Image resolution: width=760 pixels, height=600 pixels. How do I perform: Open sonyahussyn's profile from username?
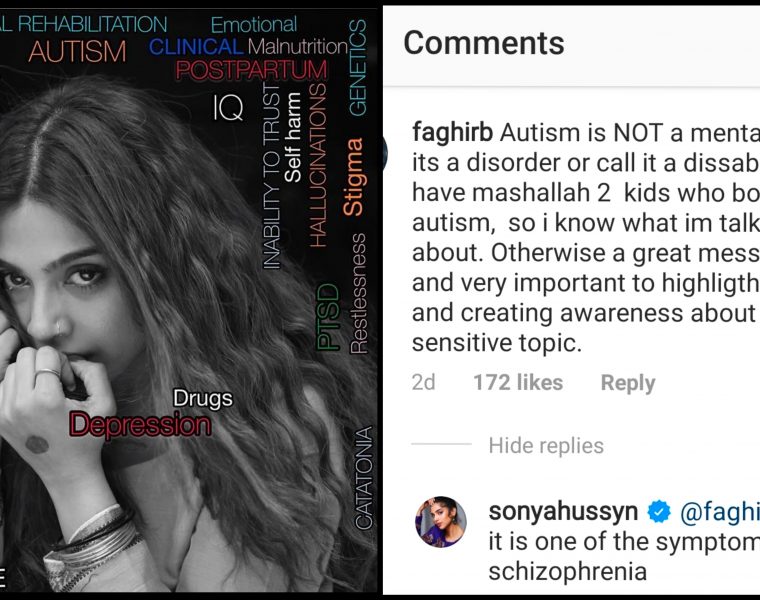pos(564,512)
